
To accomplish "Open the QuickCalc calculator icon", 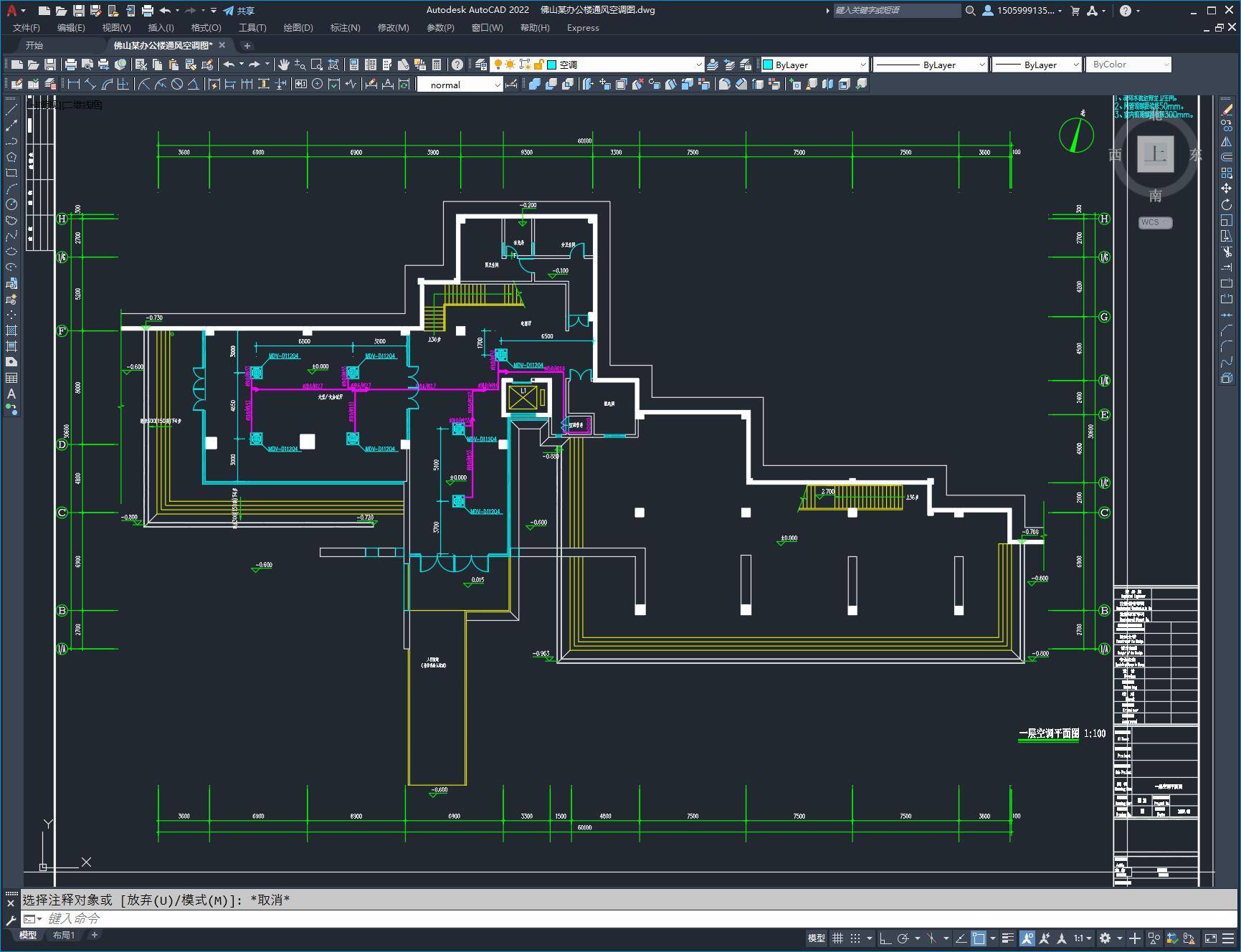I will click(x=437, y=65).
